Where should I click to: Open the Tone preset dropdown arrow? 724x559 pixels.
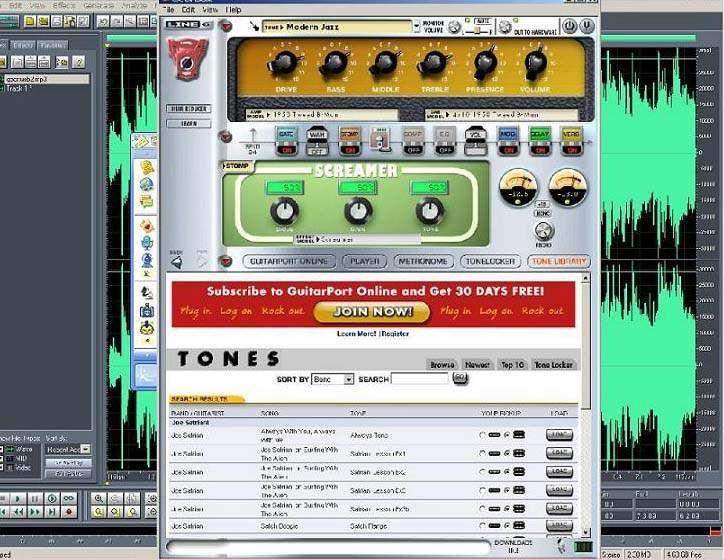click(x=416, y=27)
